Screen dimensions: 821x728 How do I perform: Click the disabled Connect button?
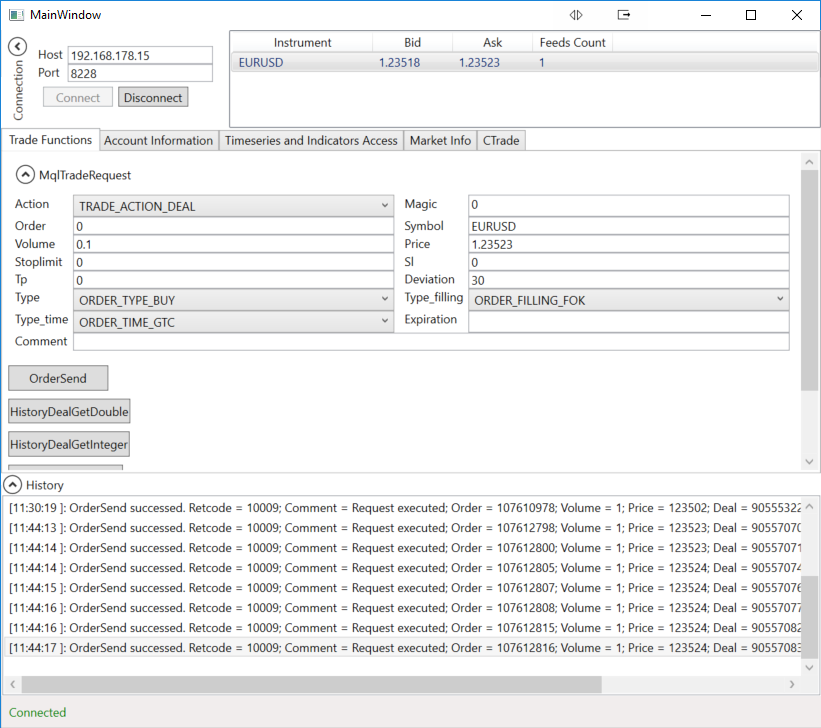(77, 97)
